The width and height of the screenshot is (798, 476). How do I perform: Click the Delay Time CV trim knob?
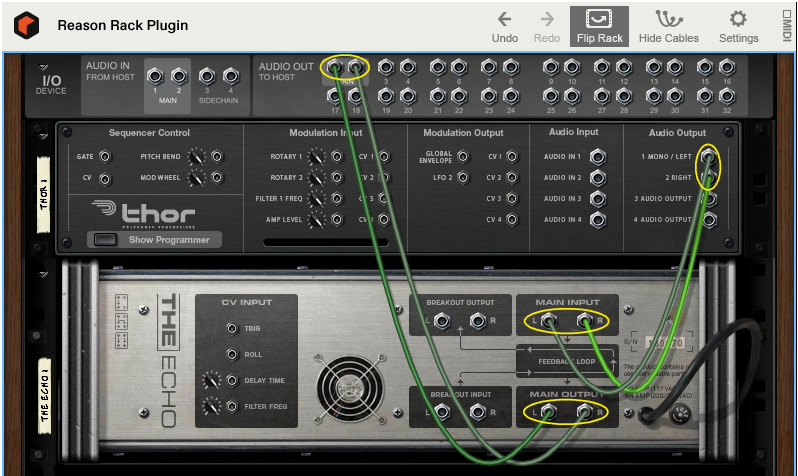[x=211, y=380]
